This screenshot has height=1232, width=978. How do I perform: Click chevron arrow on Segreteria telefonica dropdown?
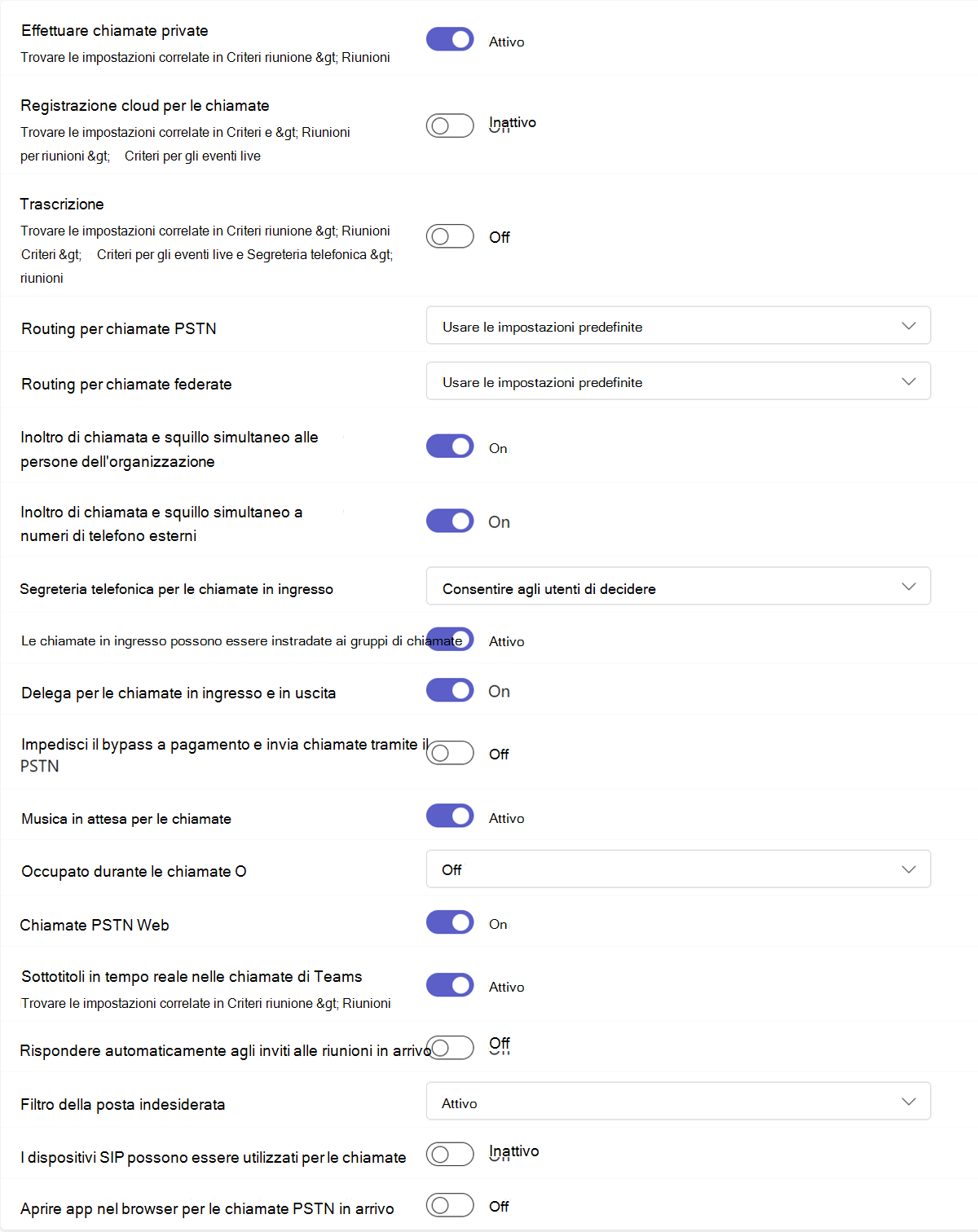tap(909, 587)
